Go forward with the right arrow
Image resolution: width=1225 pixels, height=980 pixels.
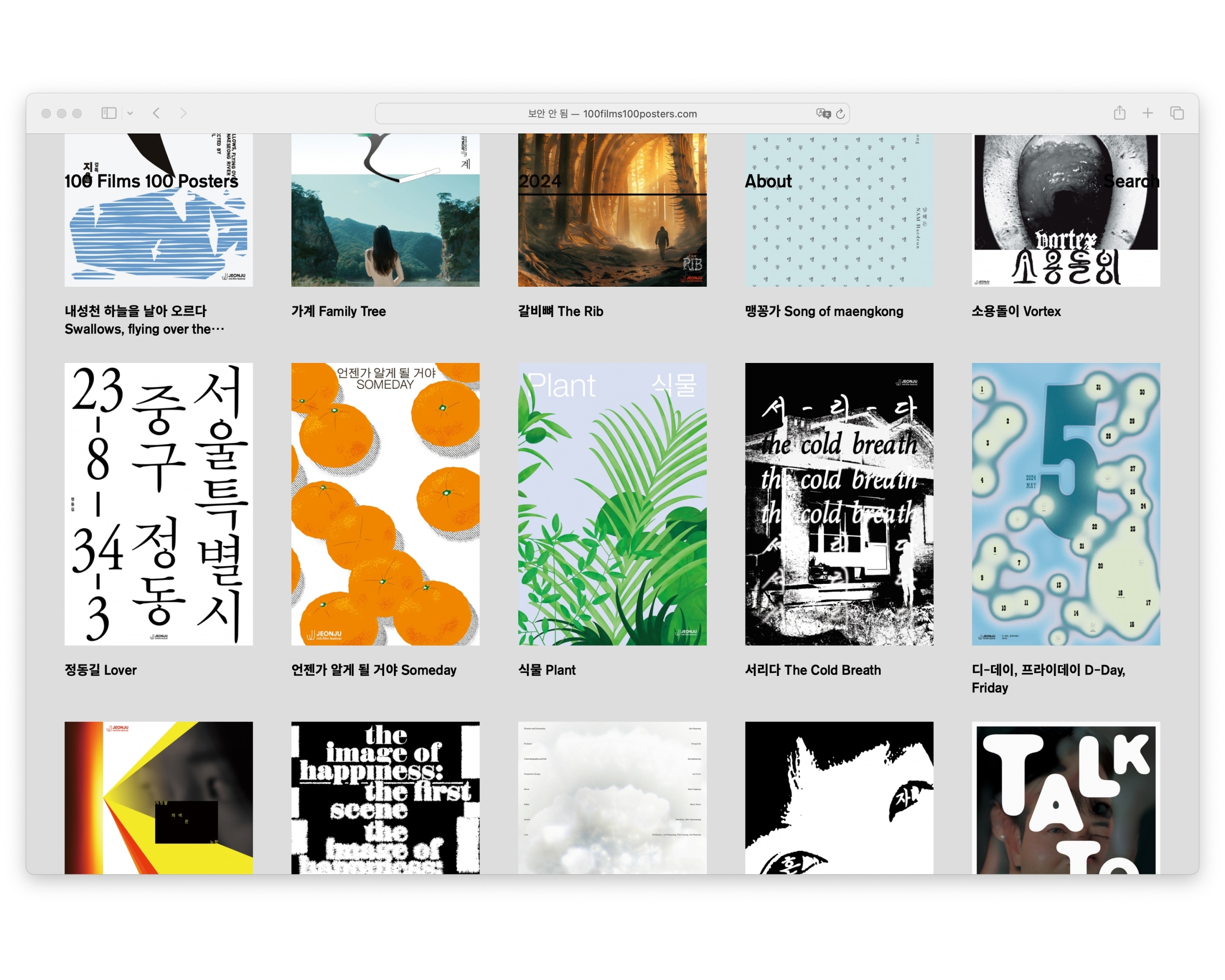tap(183, 113)
